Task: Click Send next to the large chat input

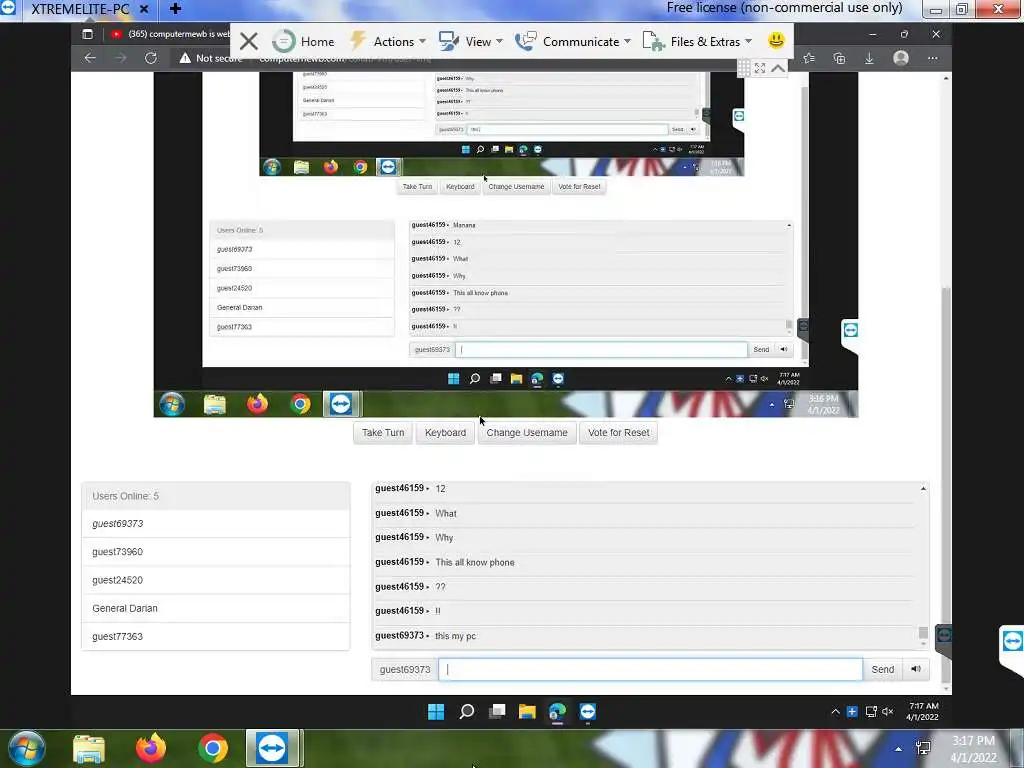Action: (882, 669)
